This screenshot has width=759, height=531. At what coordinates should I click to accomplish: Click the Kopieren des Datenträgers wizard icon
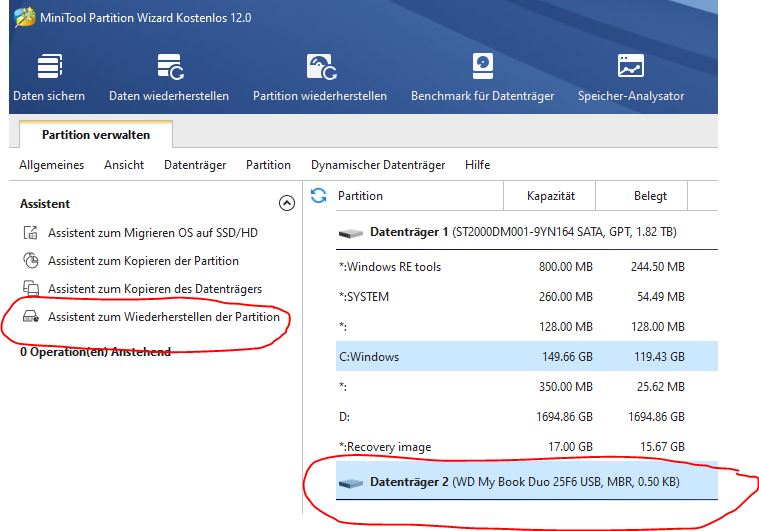pos(31,288)
